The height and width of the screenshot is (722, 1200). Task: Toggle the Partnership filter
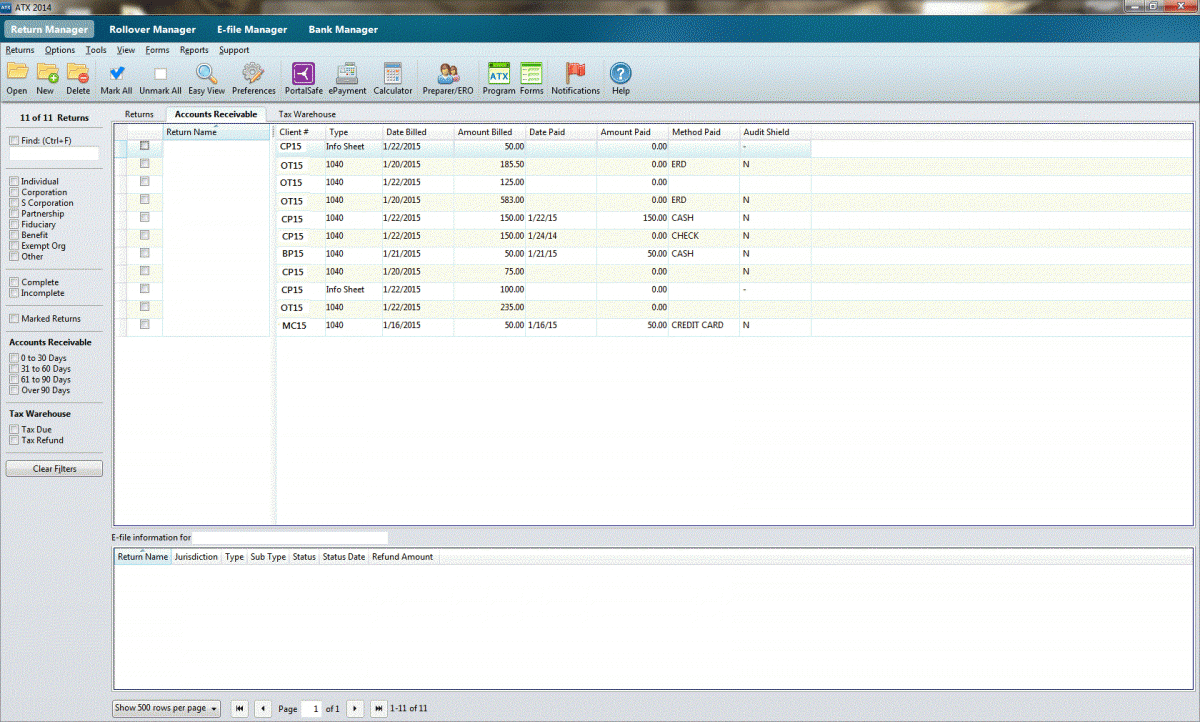point(13,214)
